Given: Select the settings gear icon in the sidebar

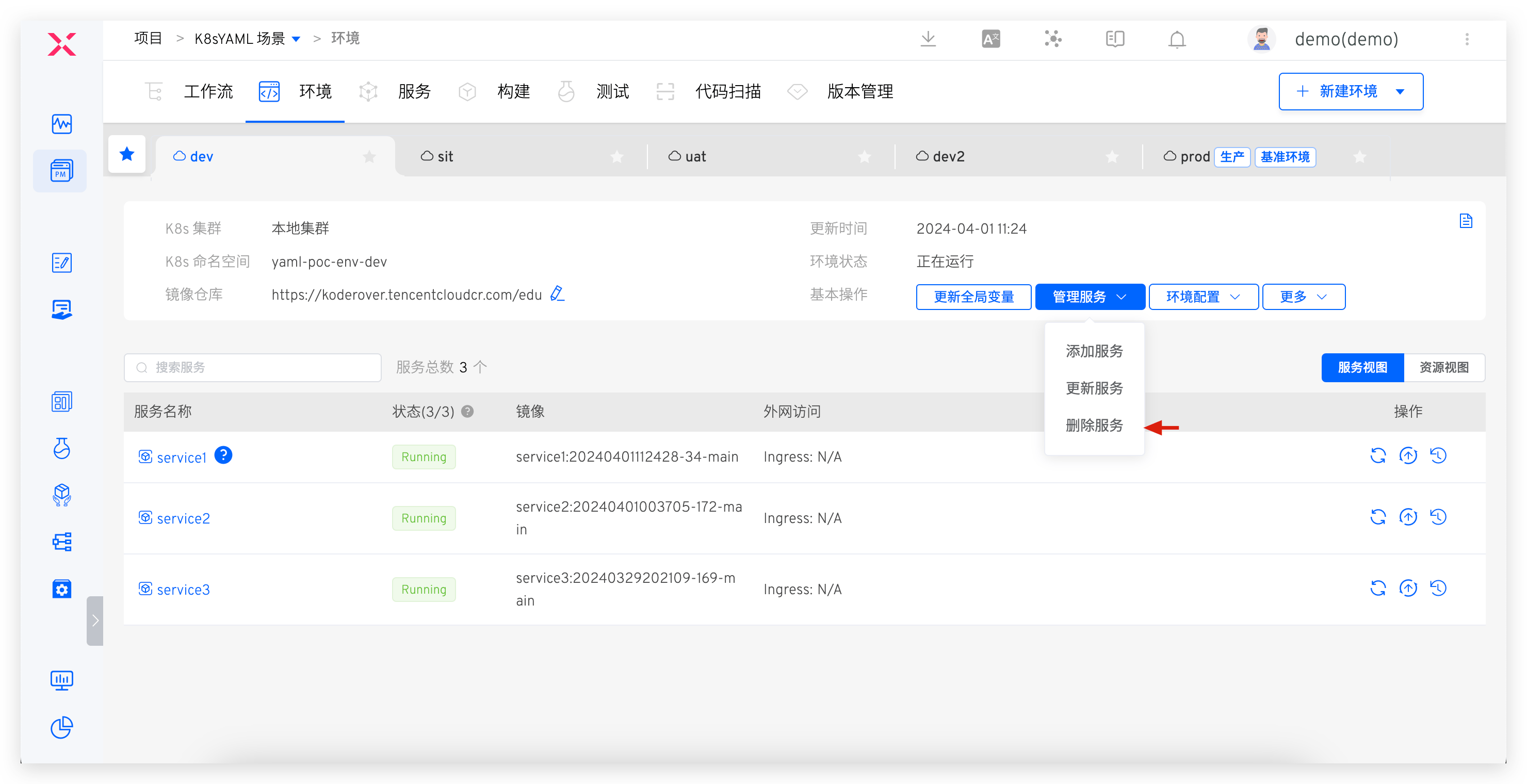Looking at the screenshot, I should (x=62, y=589).
